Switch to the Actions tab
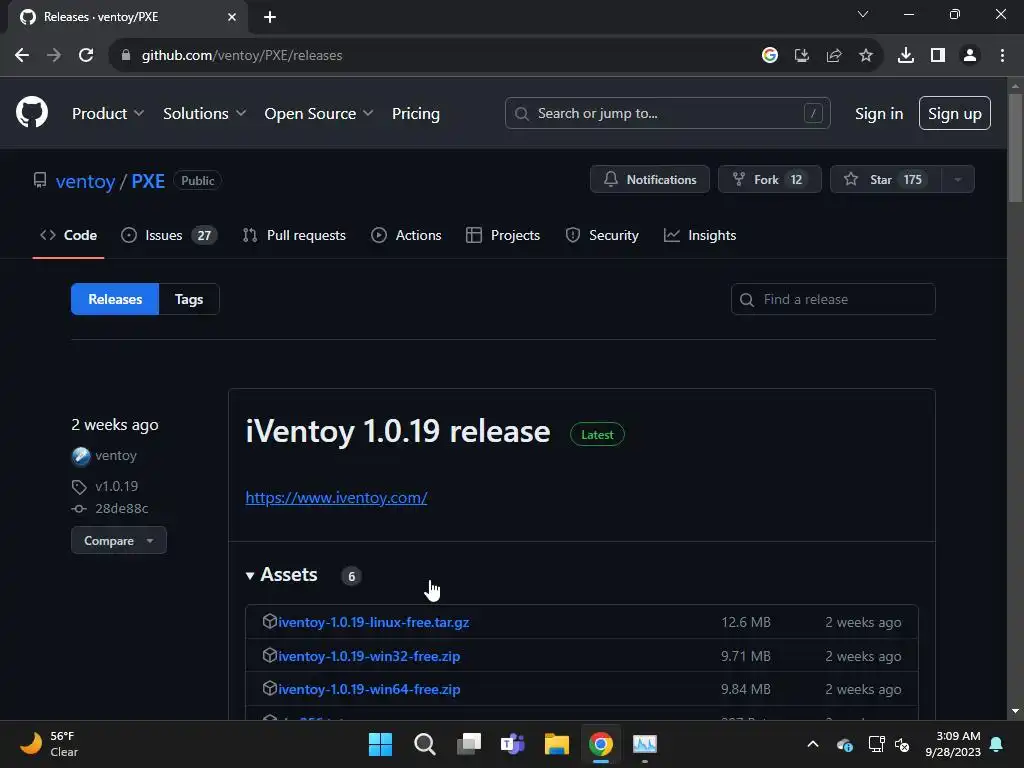This screenshot has width=1024, height=768. (x=406, y=235)
